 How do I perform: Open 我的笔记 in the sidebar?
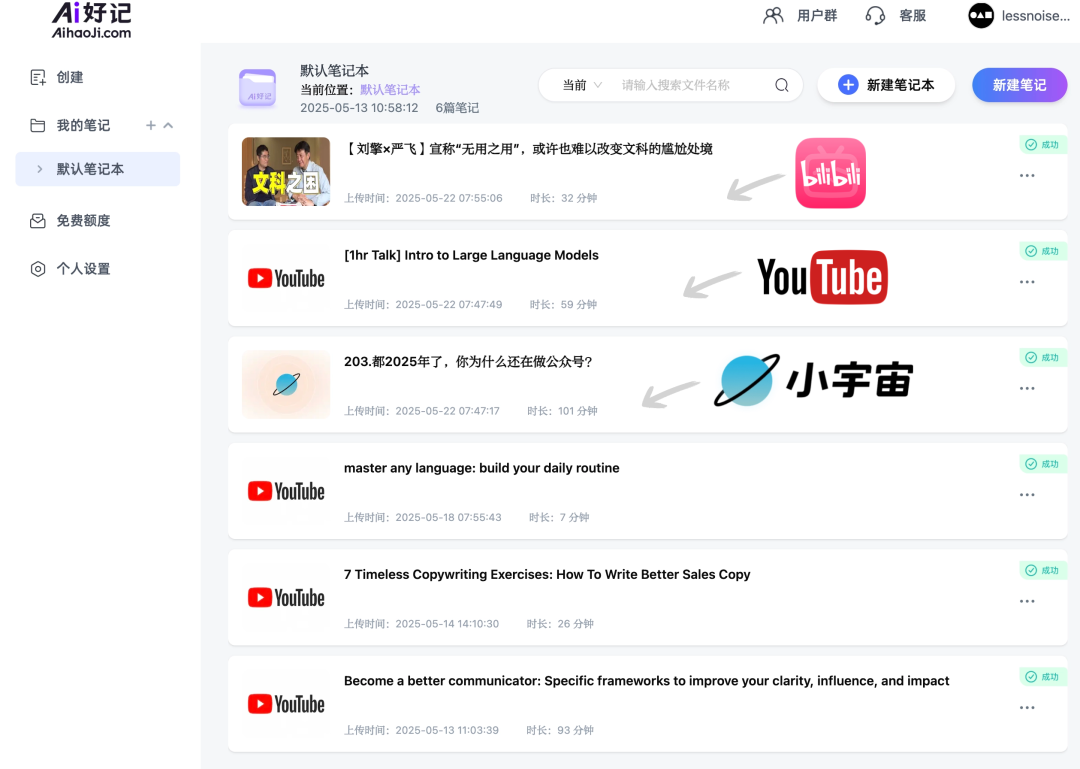click(x=83, y=125)
